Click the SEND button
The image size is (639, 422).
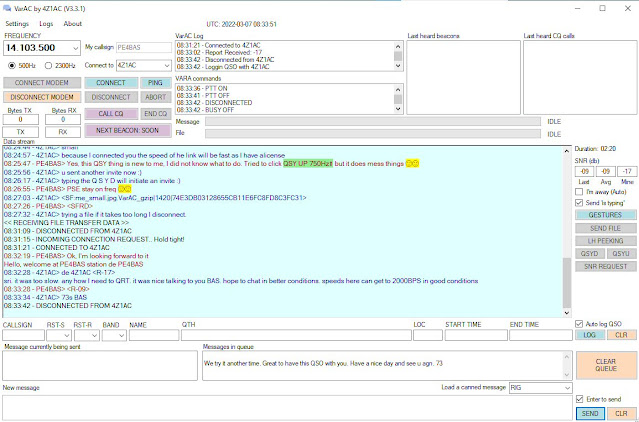click(x=590, y=413)
